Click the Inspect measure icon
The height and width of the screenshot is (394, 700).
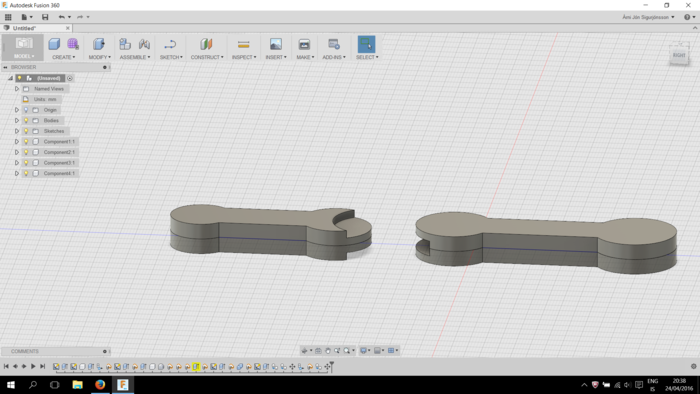point(244,44)
